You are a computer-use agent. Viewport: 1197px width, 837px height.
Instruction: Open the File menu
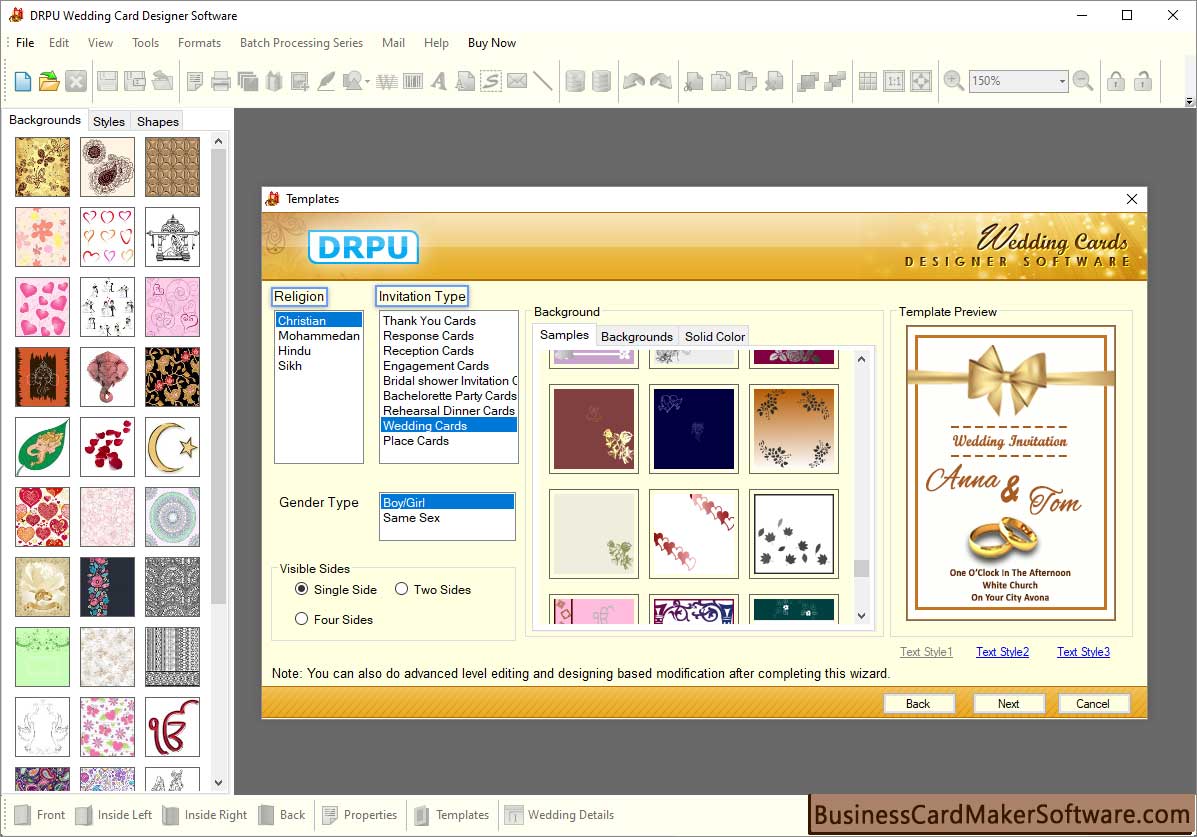click(25, 43)
